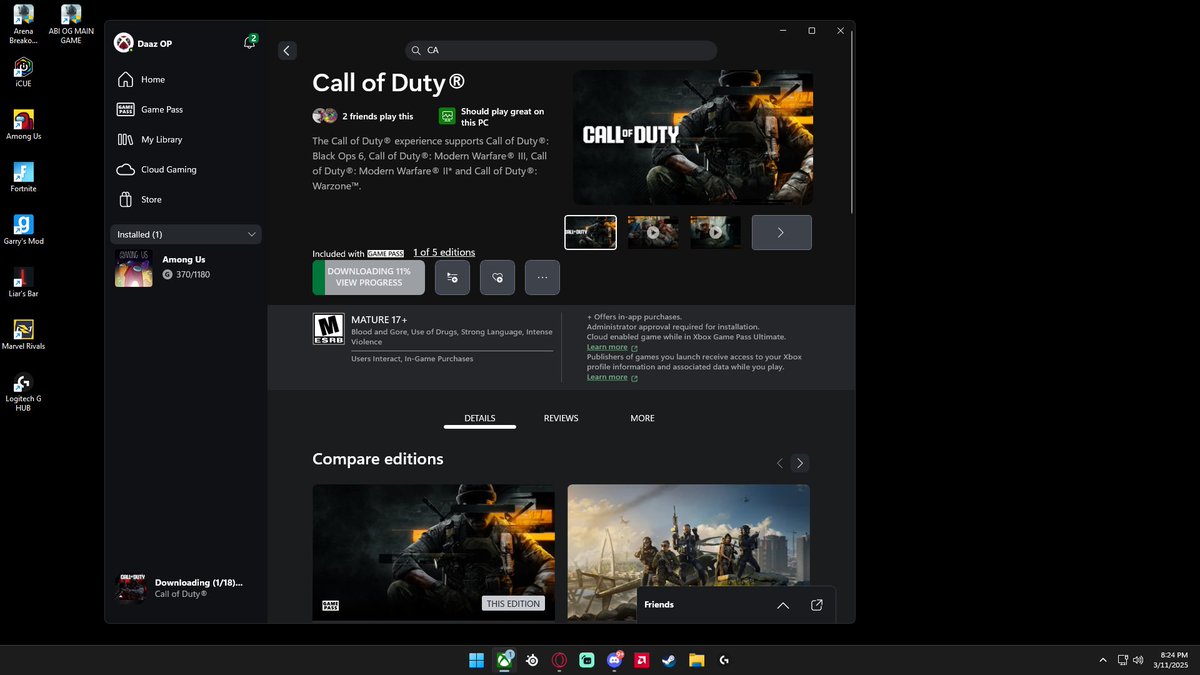Screen dimensions: 1200x675
Task: Click the large Call of Duty hero image
Action: 692,137
